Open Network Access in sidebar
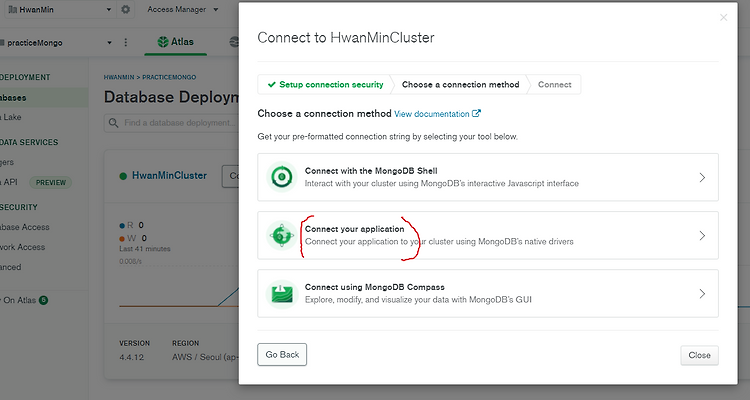Image resolution: width=750 pixels, height=400 pixels. click(22, 247)
